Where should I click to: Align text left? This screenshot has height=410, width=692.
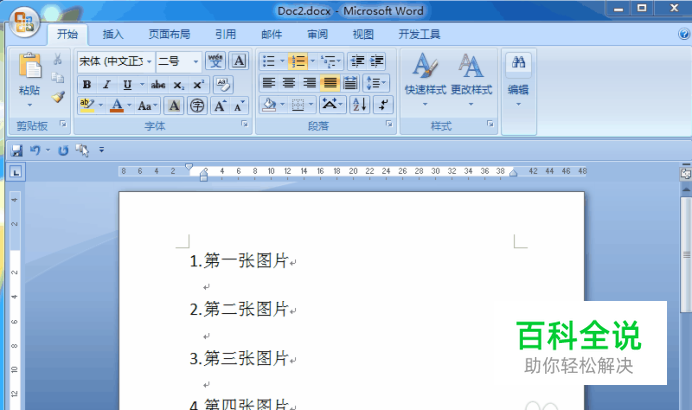268,83
